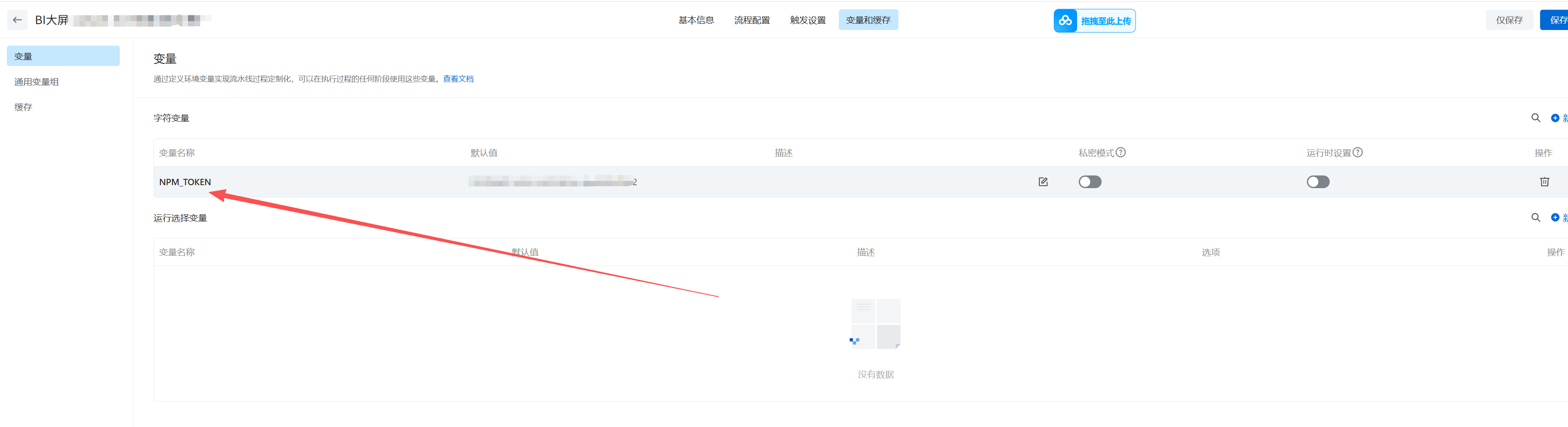Screen dimensions: 1568x427
Task: Click the NPM_TOKEN variable name
Action: tap(185, 182)
